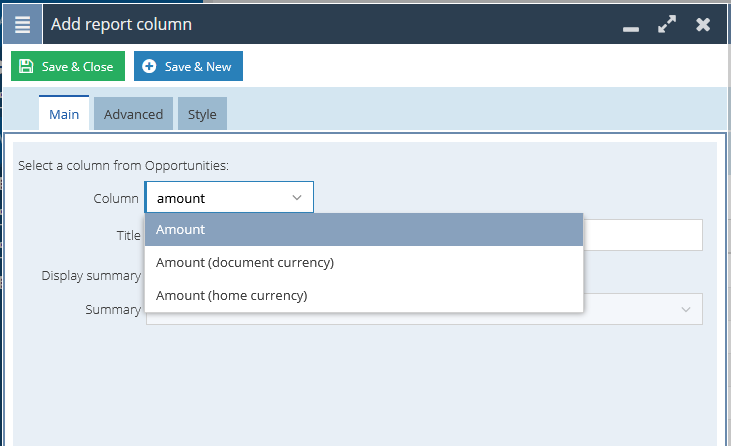The image size is (731, 446).
Task: Click the visible part of the Title field
Action: [x=643, y=235]
